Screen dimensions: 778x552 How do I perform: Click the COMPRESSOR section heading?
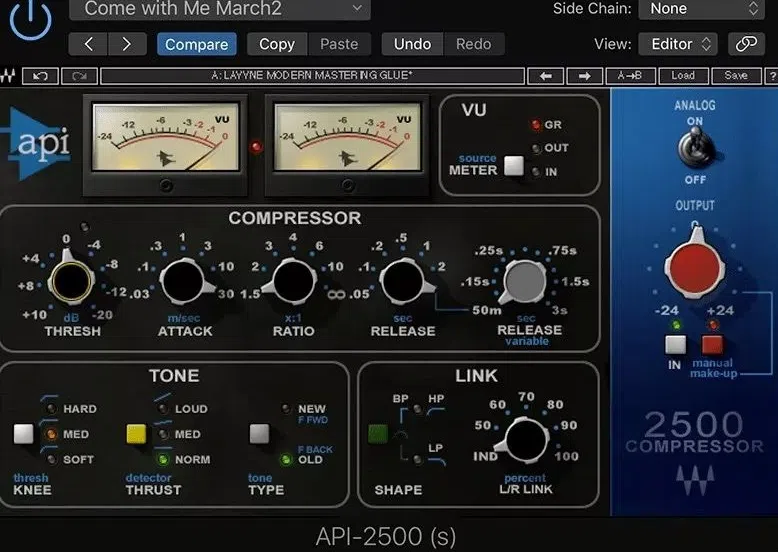(295, 218)
